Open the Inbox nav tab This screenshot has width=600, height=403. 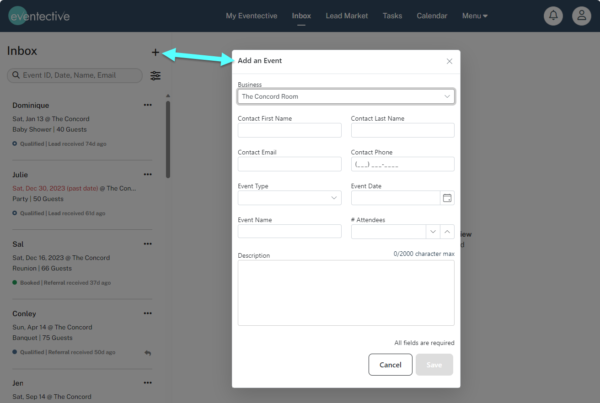[301, 16]
